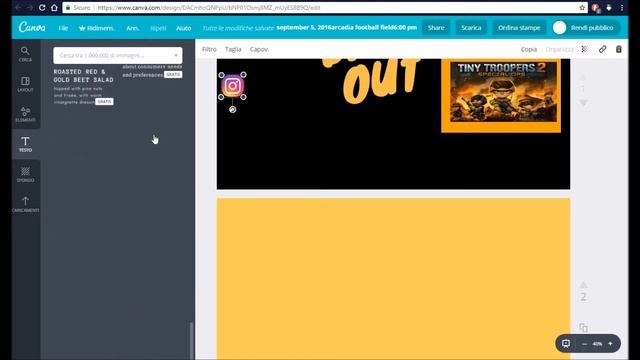Move page 1 down with arrow
The image size is (640, 360).
[584, 103]
